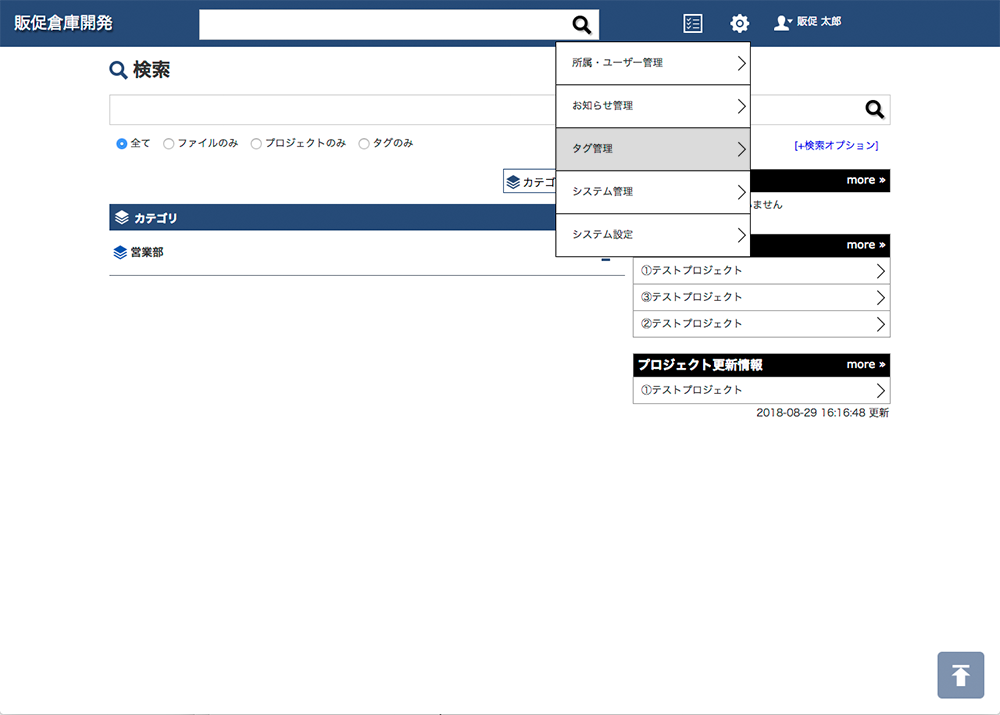Open お知らせ管理 menu item
The image size is (1000, 715).
point(653,106)
